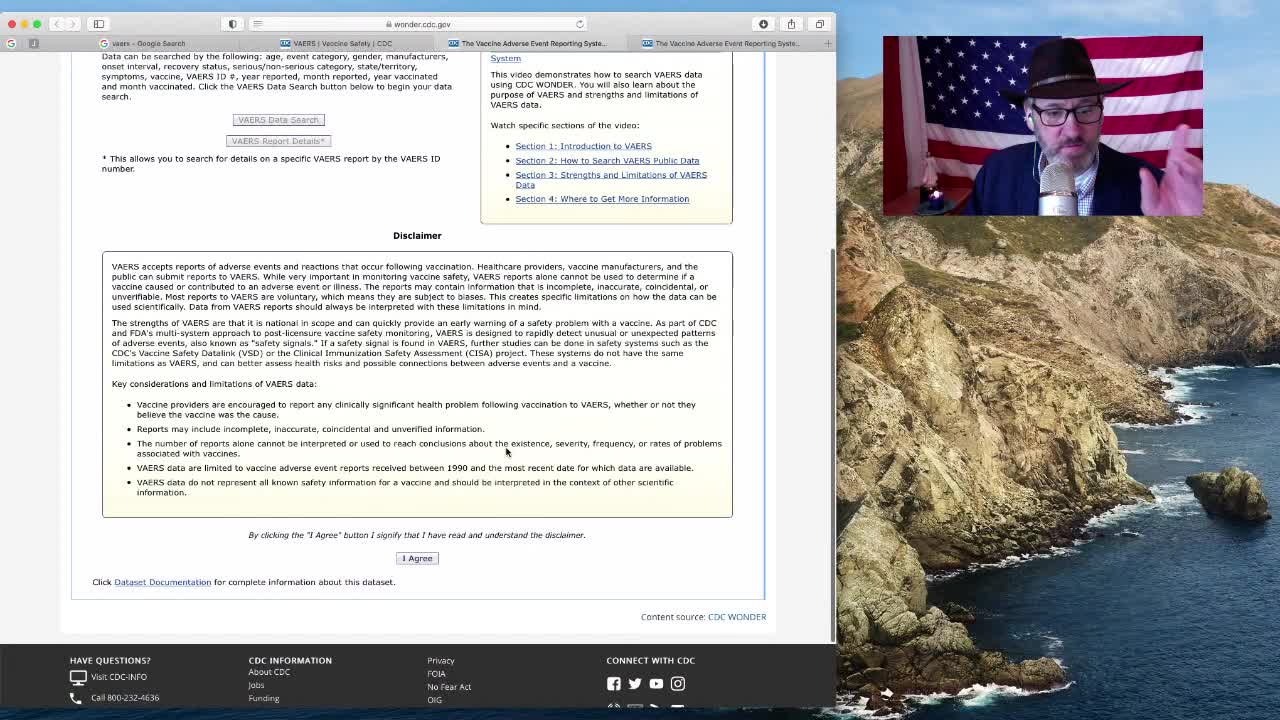1280x720 pixels.
Task: Reload the wonder.cdc.gov page
Action: point(580,24)
